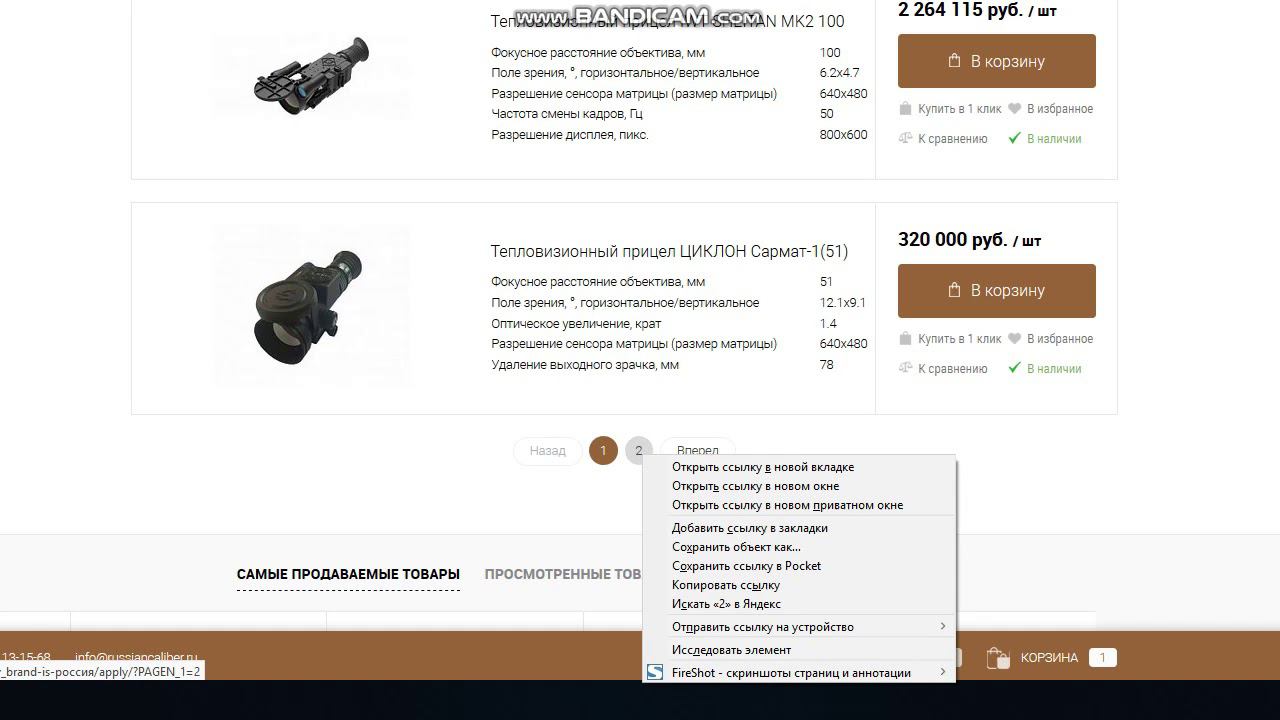This screenshot has width=1280, height=720.
Task: Expand the FireShot submenu arrow
Action: (x=942, y=673)
